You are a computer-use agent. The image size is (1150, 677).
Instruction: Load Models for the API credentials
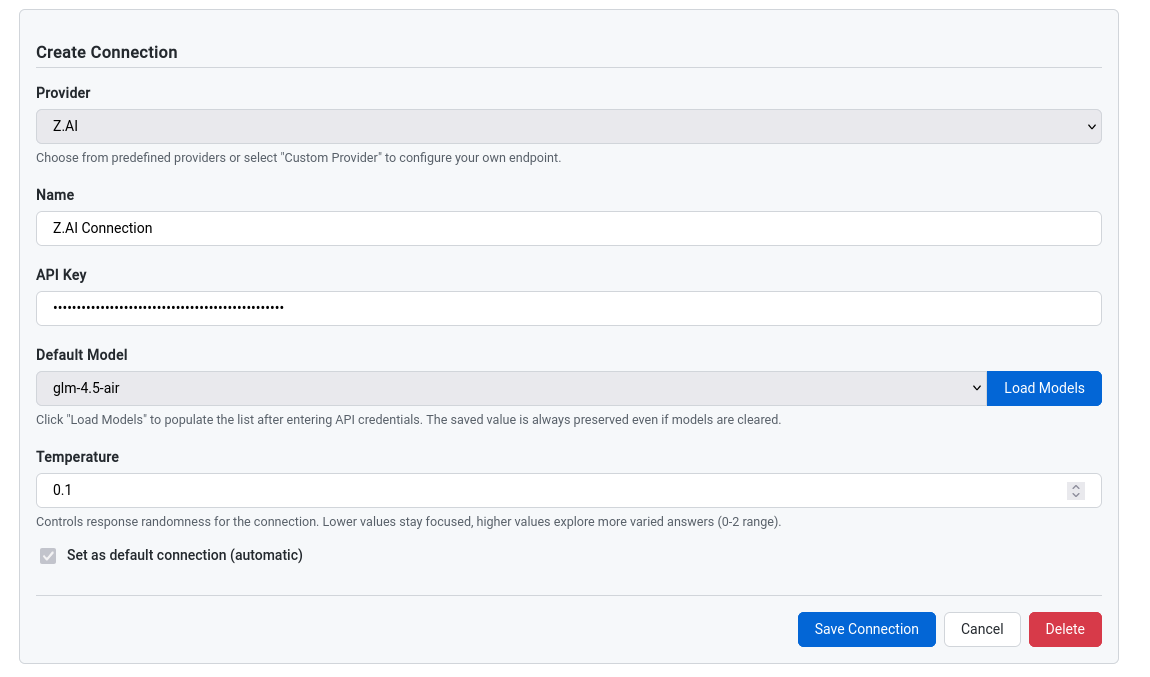click(1043, 388)
